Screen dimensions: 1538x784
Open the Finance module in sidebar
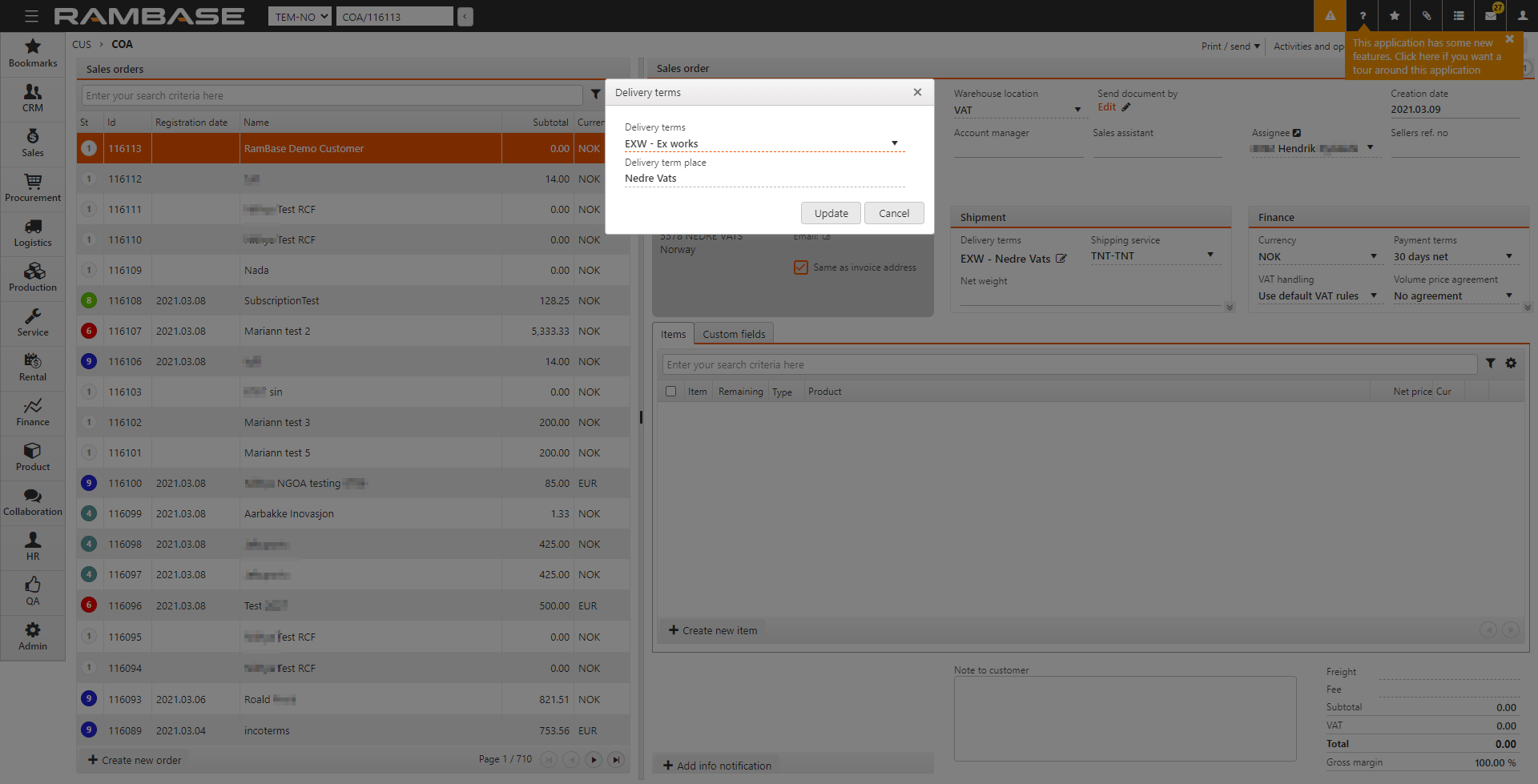[x=33, y=412]
